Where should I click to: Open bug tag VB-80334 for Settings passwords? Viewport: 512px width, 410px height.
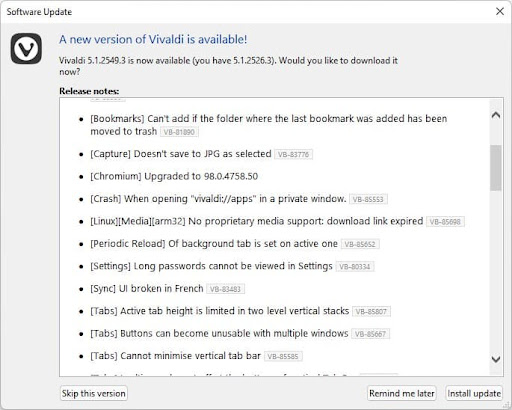click(355, 267)
